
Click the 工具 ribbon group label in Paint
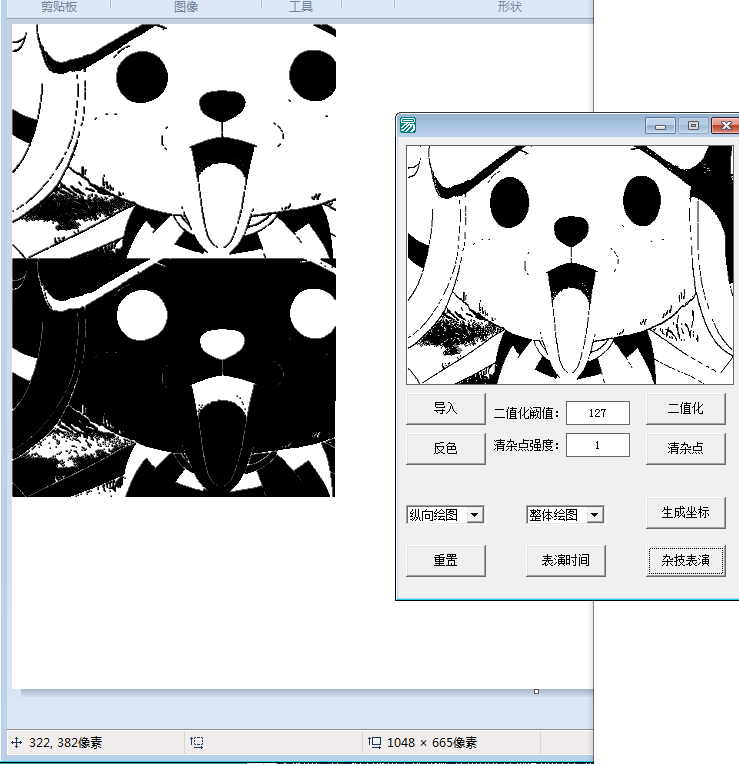(x=301, y=7)
